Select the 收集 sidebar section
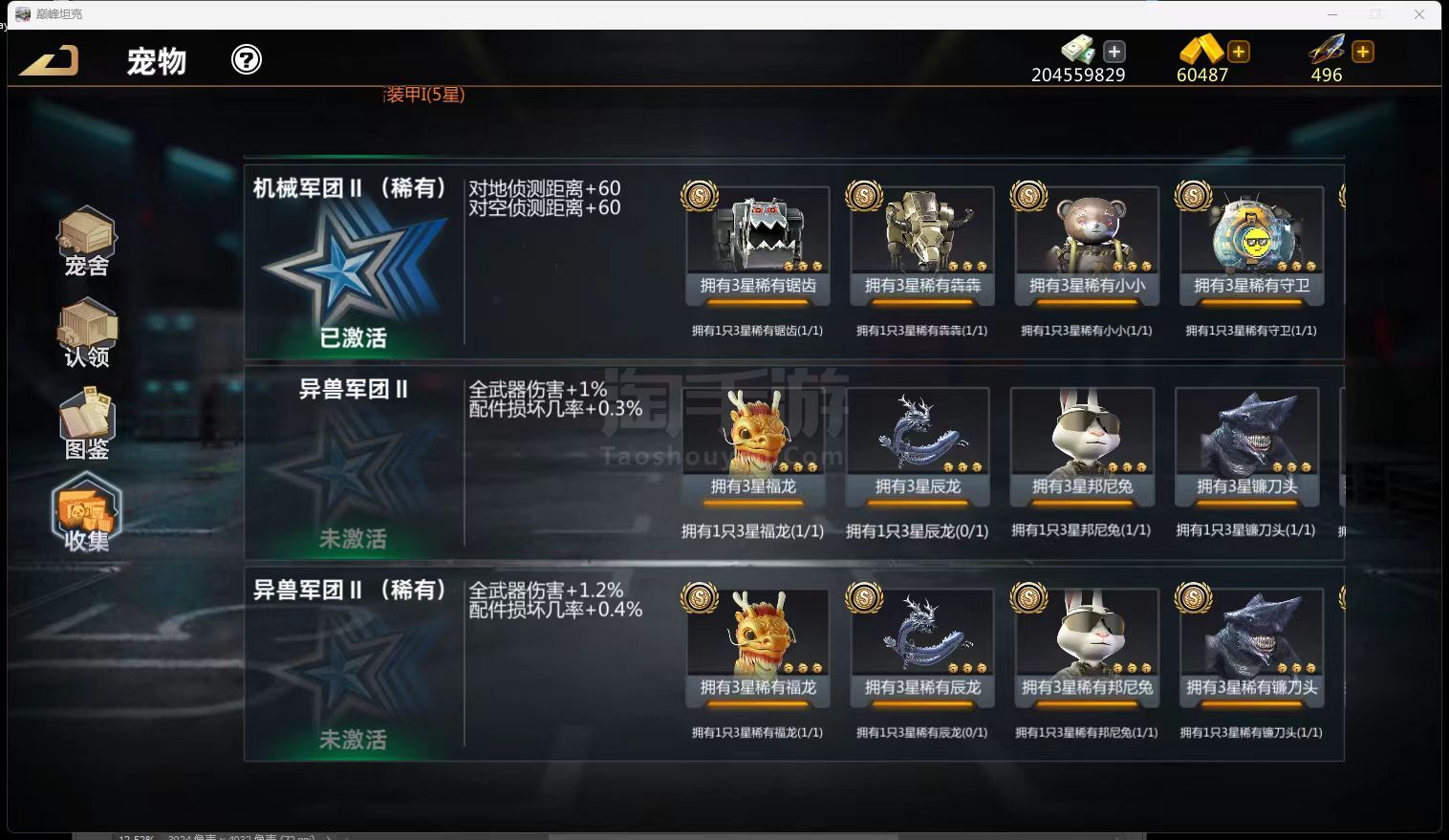The width and height of the screenshot is (1449, 840). tap(87, 513)
